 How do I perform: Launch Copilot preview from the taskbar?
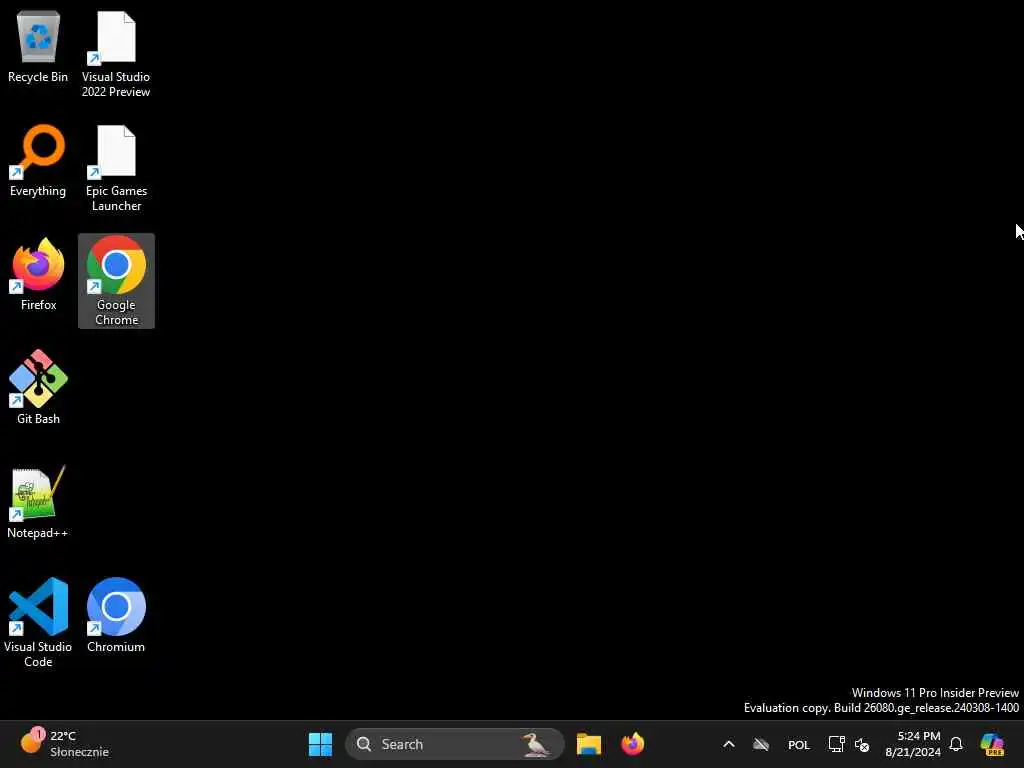[x=992, y=744]
